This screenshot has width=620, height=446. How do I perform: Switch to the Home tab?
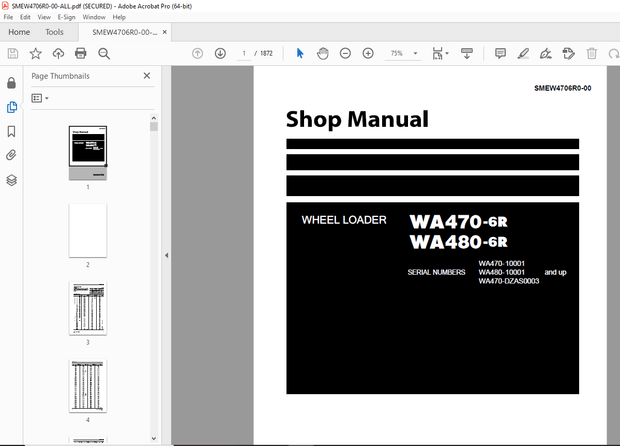pos(19,32)
